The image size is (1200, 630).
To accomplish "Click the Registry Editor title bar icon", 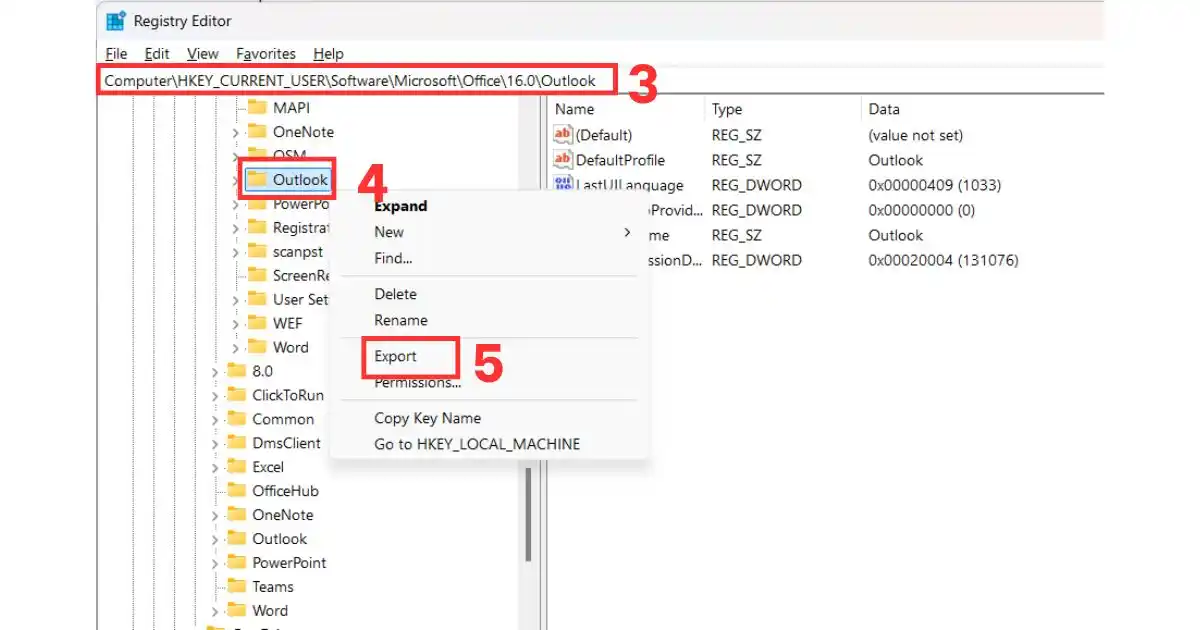I will (x=116, y=20).
